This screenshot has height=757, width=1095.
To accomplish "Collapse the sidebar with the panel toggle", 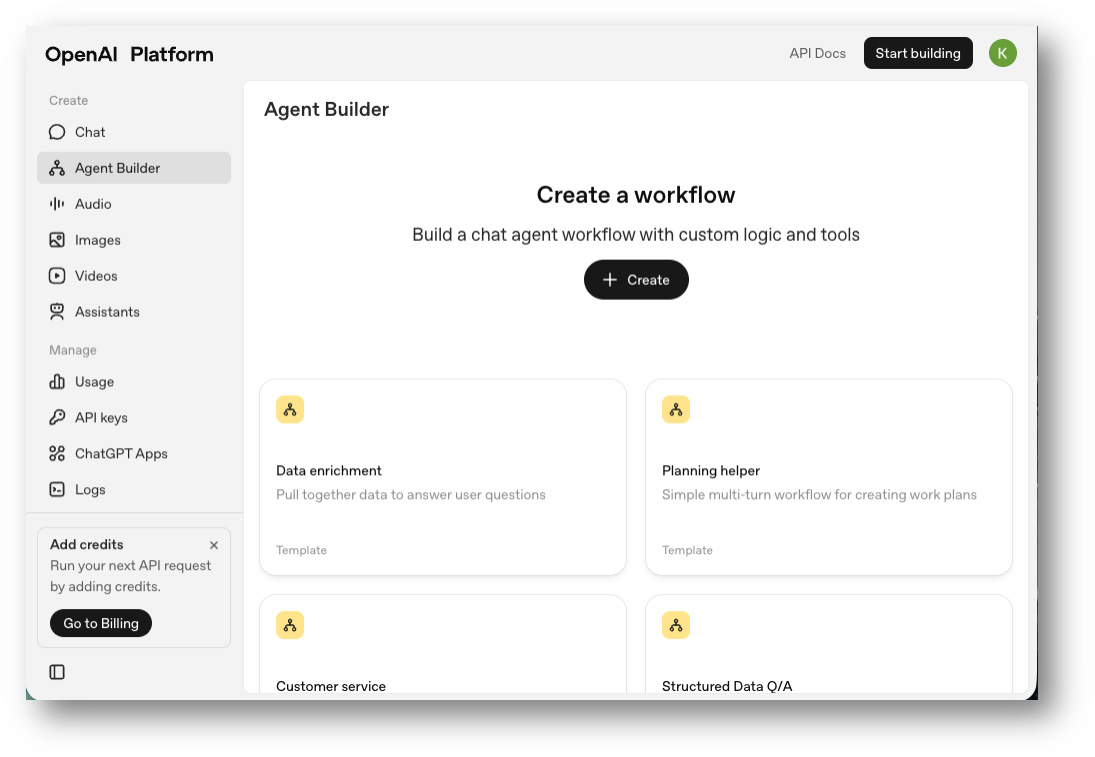I will pos(57,672).
